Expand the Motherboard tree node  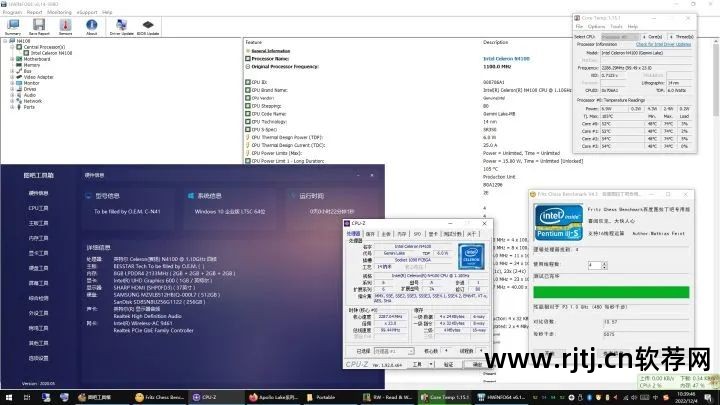tap(12, 59)
